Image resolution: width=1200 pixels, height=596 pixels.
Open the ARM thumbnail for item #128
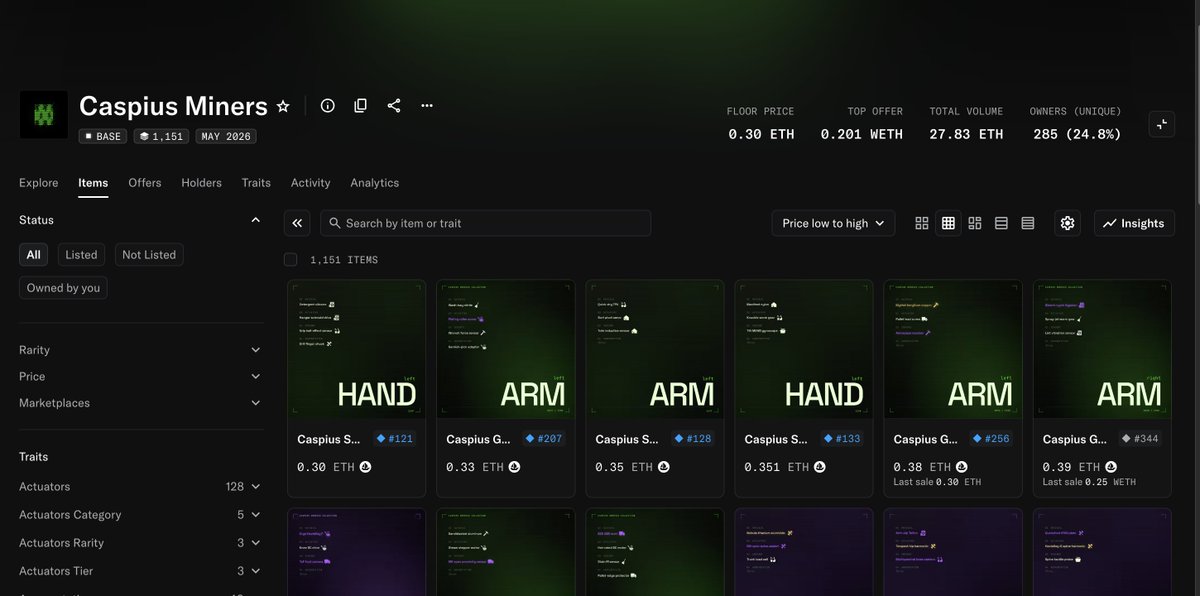click(655, 349)
